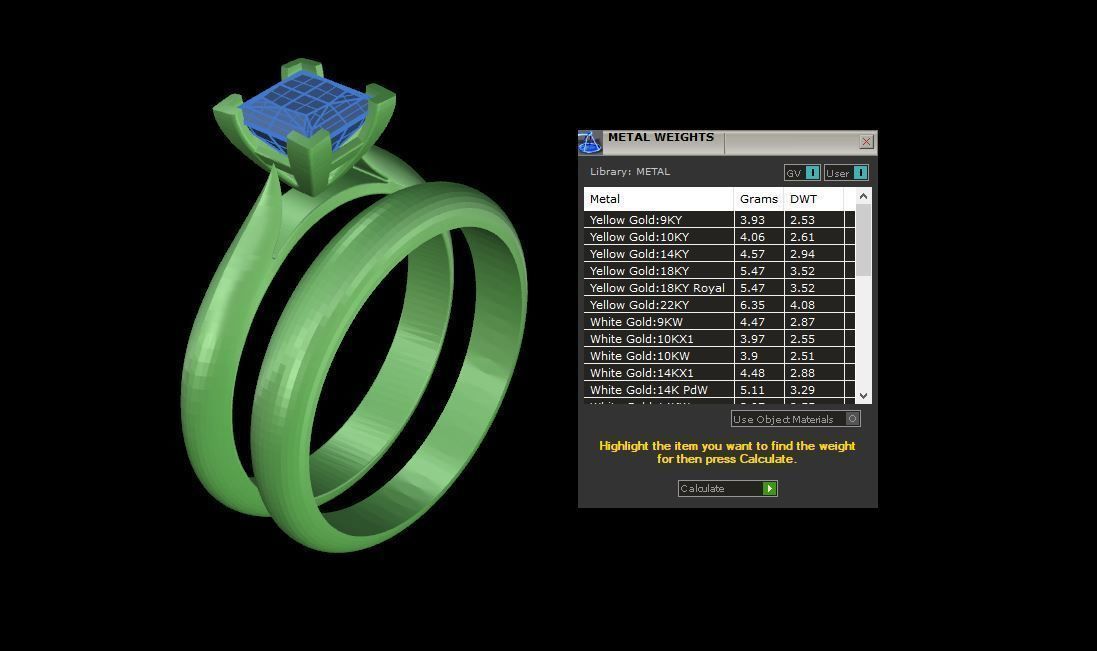
Task: Select the Yellow Gold:9KY row
Action: [719, 220]
